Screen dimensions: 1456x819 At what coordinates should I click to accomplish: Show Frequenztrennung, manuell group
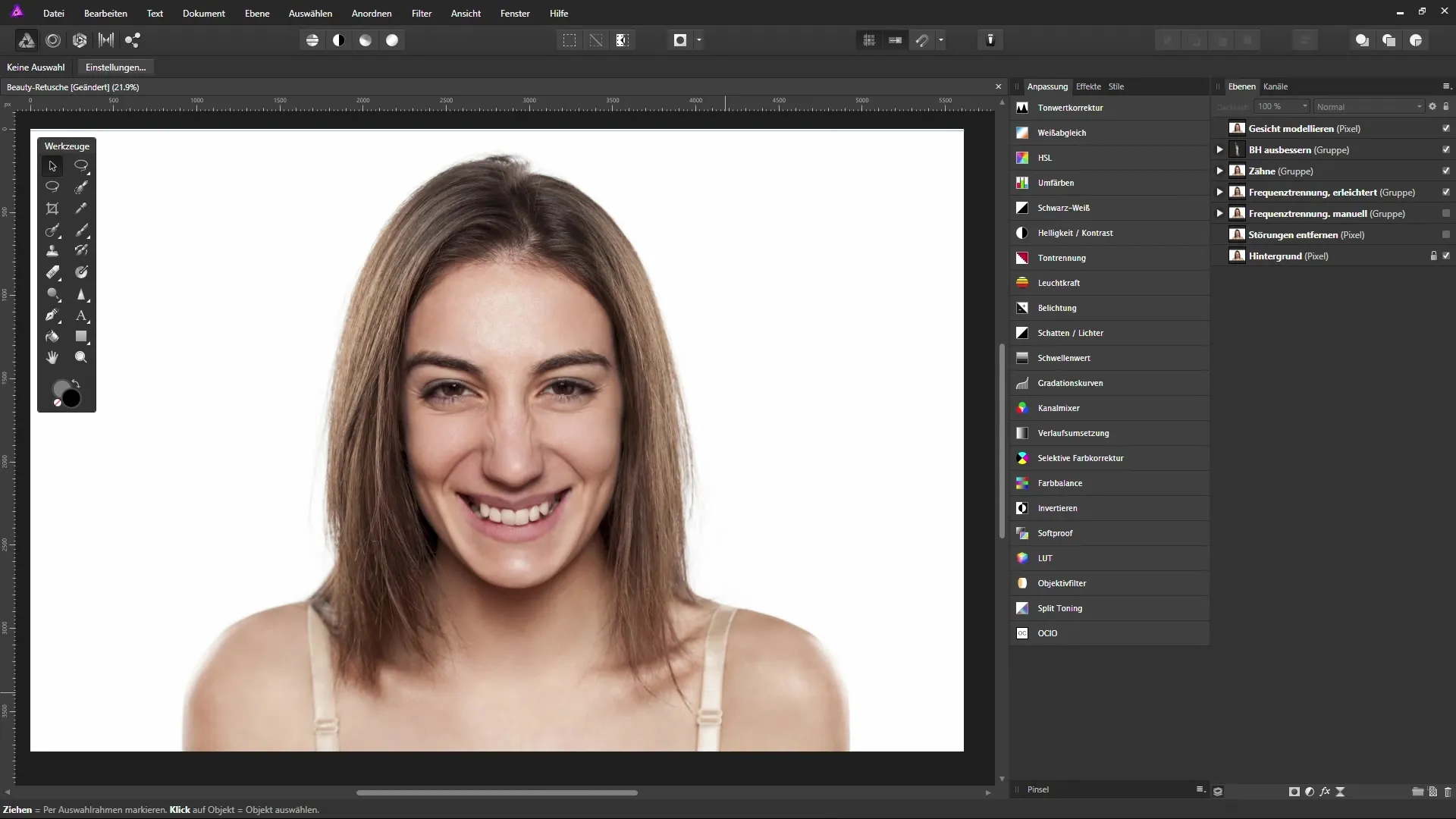pos(1446,213)
